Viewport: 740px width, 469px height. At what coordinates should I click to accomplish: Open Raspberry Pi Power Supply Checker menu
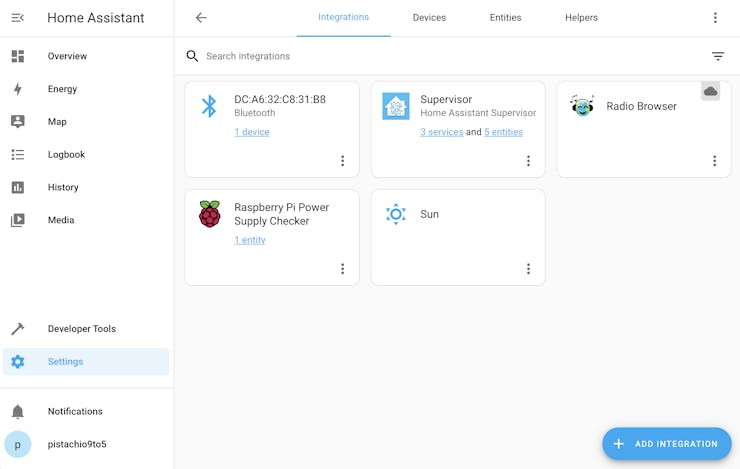click(343, 269)
